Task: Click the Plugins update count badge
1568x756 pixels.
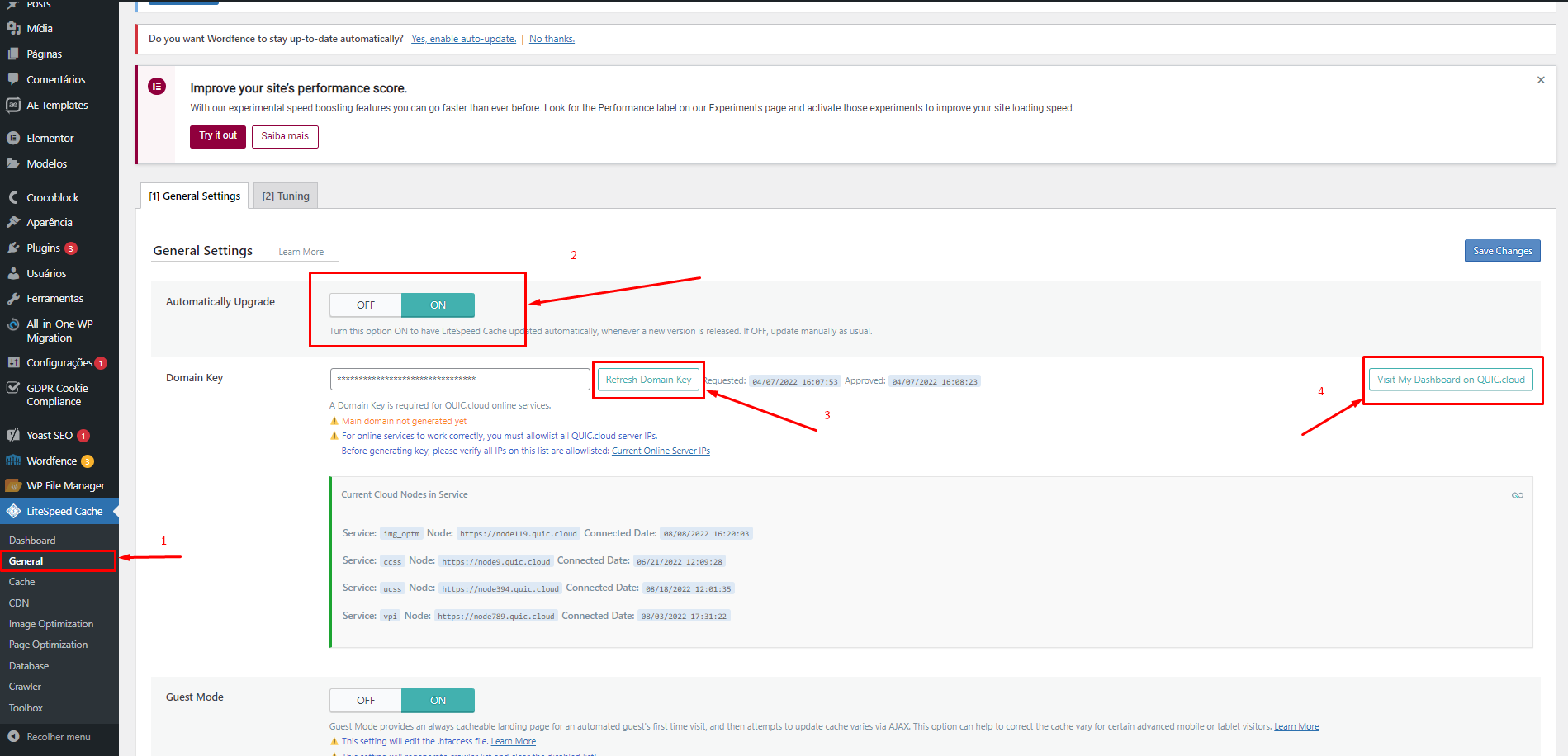Action: point(71,248)
